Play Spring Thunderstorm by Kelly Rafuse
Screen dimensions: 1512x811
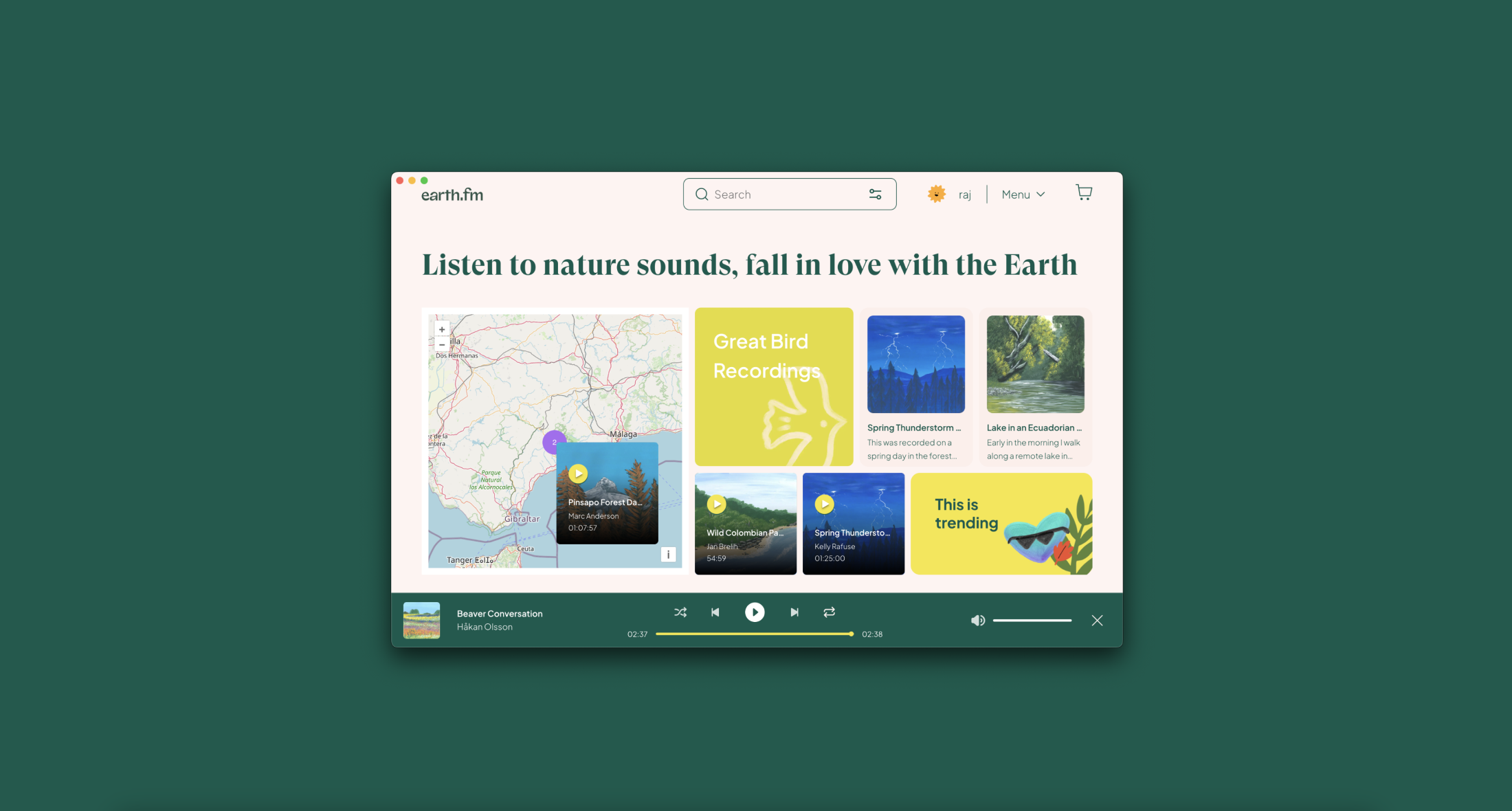825,504
